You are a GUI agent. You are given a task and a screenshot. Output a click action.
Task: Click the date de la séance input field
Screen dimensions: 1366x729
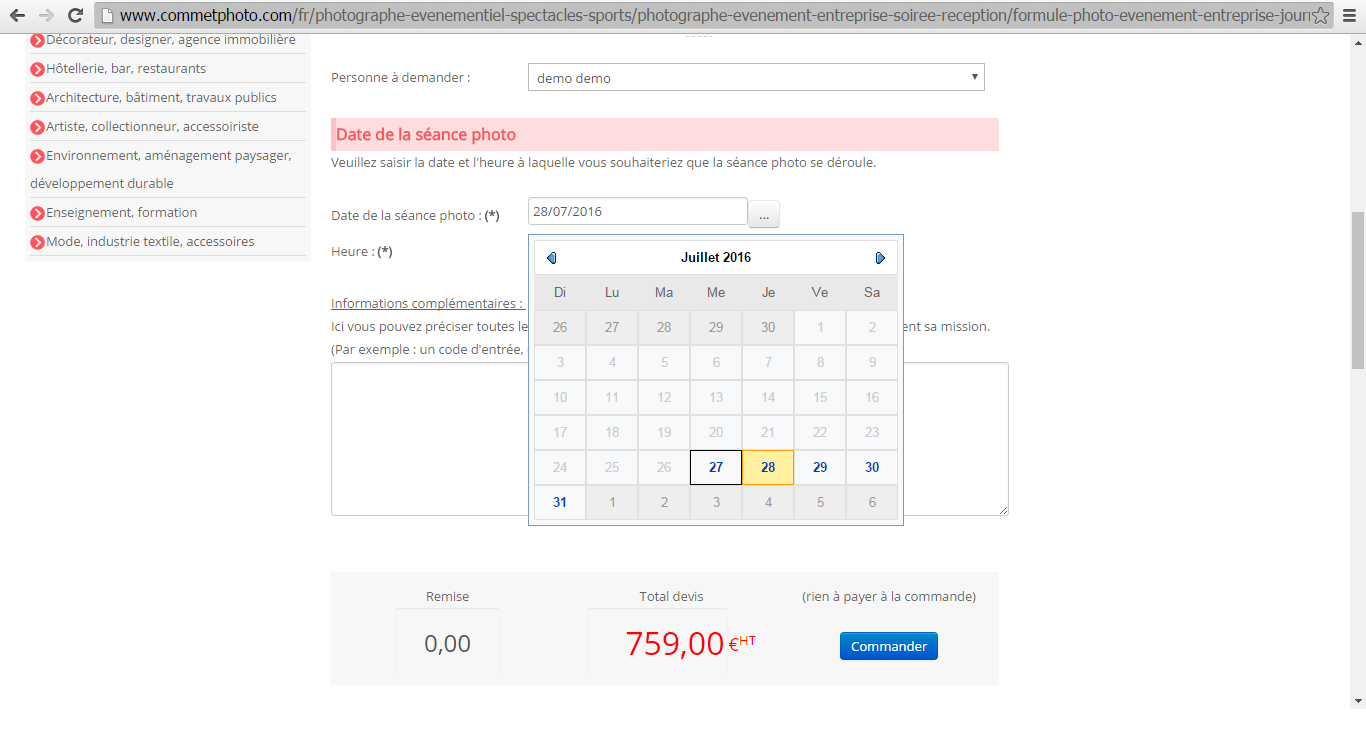pos(638,211)
